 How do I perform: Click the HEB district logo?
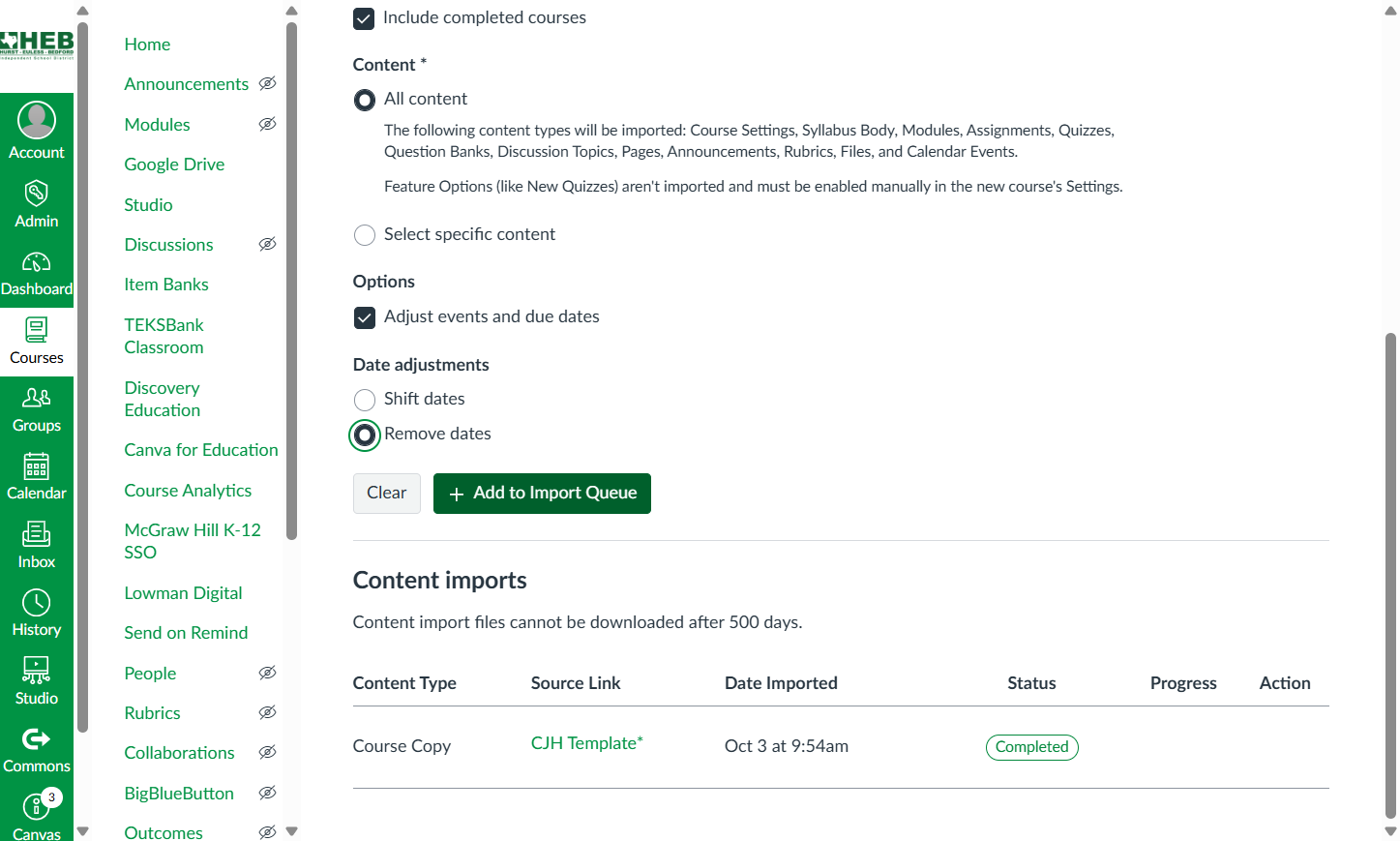click(37, 45)
